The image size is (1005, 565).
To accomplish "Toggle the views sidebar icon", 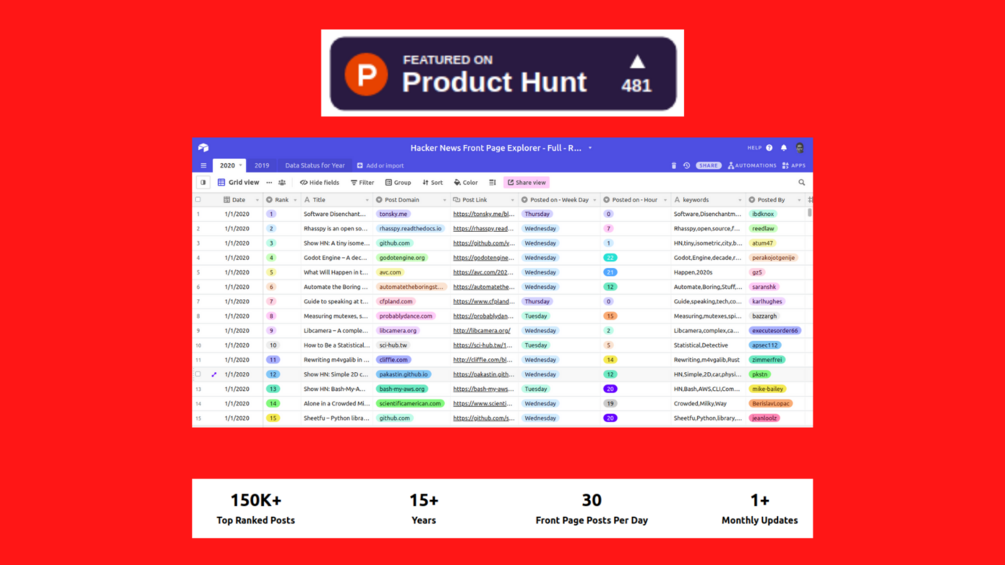I will point(203,183).
